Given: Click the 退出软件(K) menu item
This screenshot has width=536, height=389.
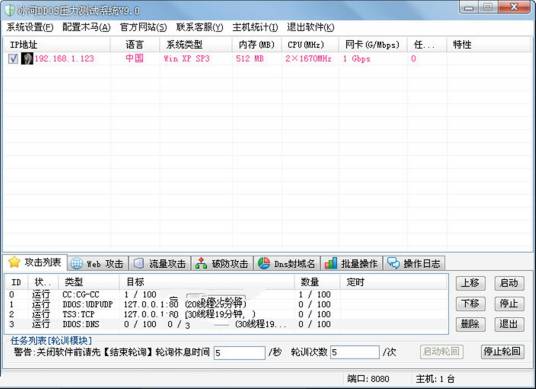Looking at the screenshot, I should (310, 27).
